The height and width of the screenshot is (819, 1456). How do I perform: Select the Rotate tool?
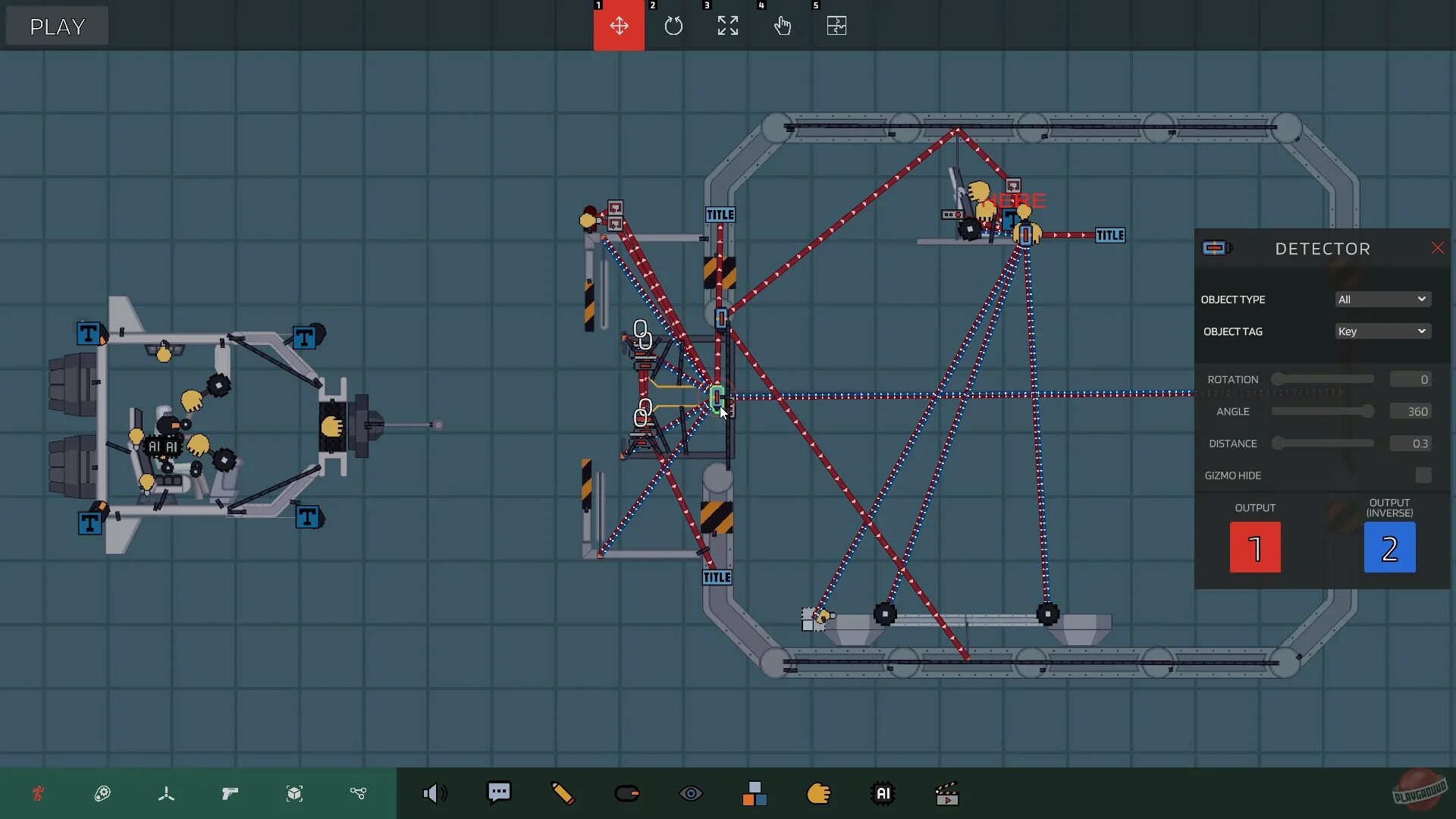pos(673,27)
